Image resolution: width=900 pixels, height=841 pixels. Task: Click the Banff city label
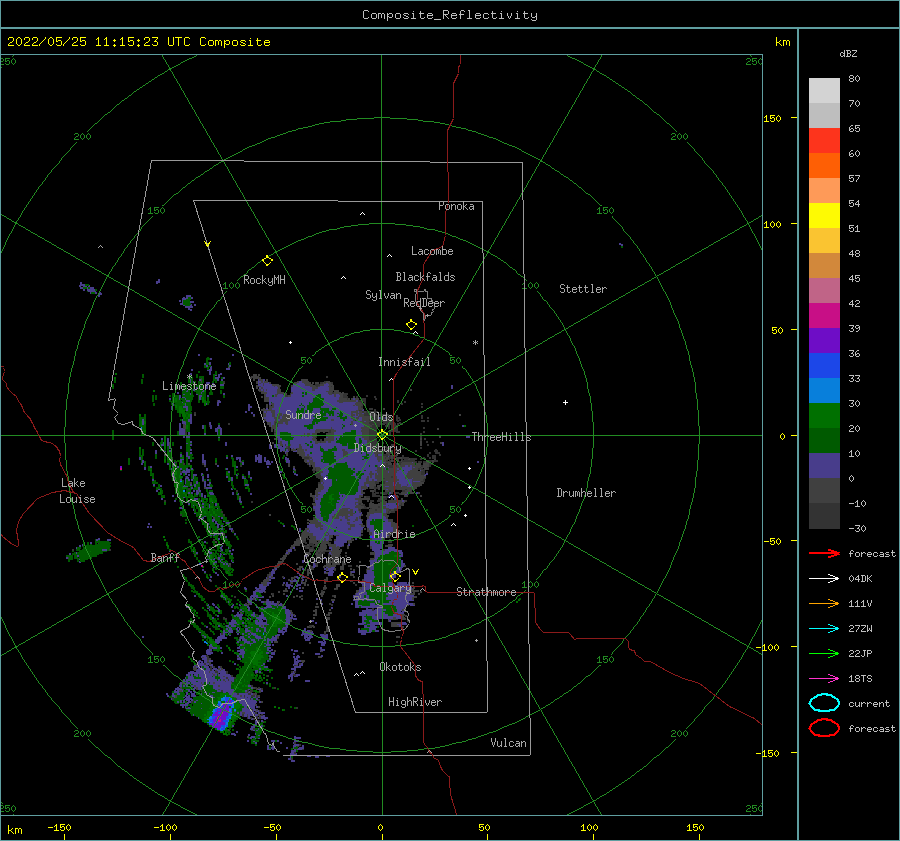165,557
